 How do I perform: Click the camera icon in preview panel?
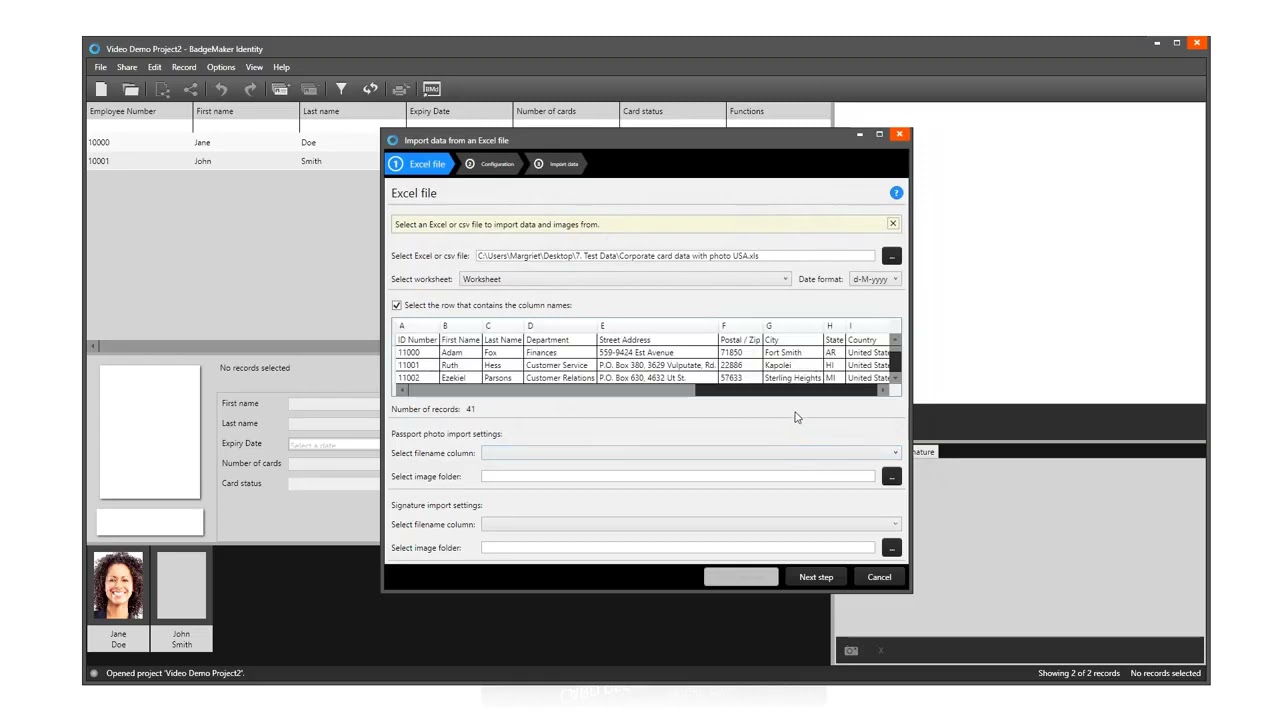click(x=851, y=651)
